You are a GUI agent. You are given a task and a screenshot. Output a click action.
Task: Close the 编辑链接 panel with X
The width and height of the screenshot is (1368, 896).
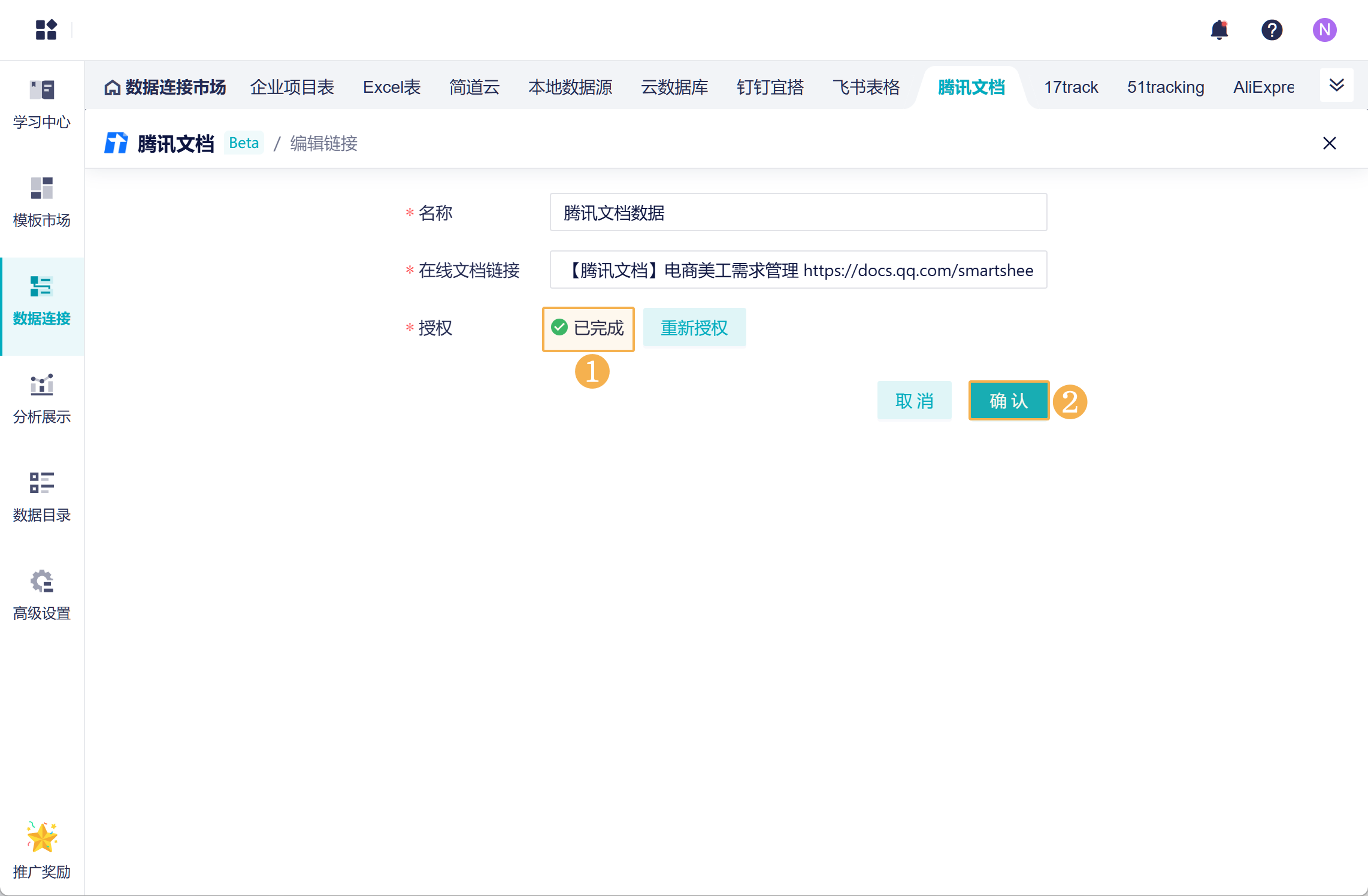pos(1329,143)
